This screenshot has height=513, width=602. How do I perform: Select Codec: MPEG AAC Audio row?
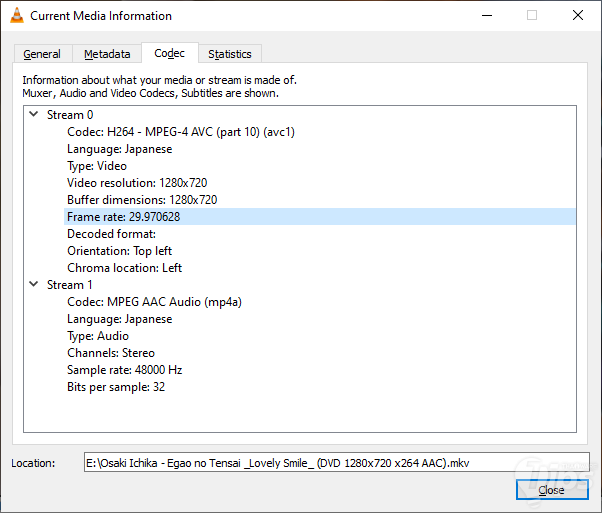tap(320, 302)
